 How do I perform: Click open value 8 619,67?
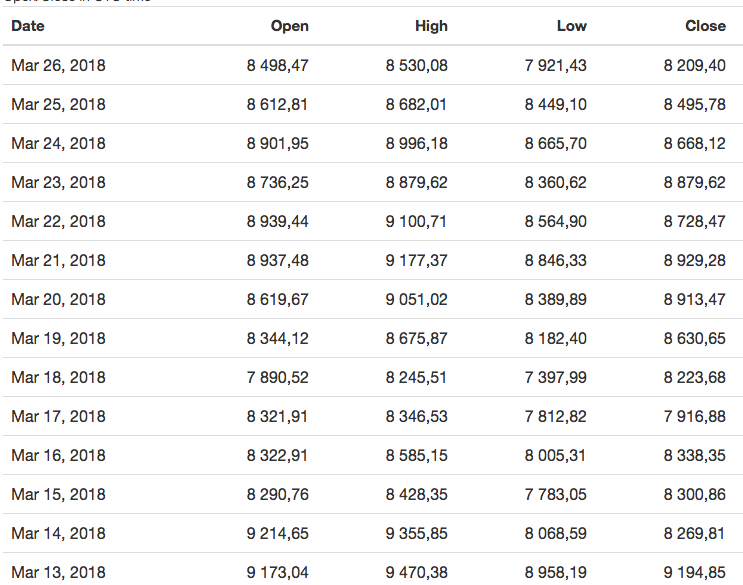pos(277,299)
